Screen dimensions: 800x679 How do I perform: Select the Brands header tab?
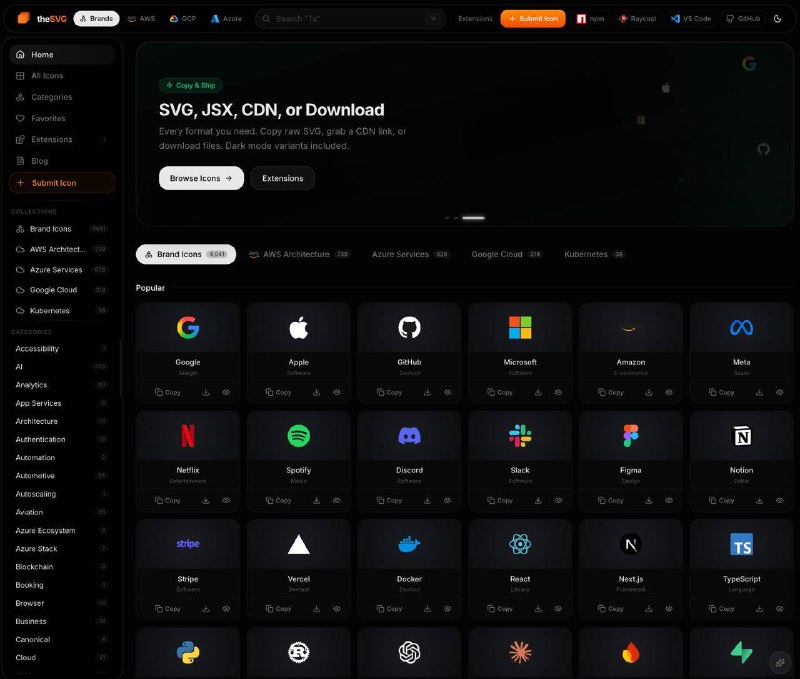tap(96, 18)
